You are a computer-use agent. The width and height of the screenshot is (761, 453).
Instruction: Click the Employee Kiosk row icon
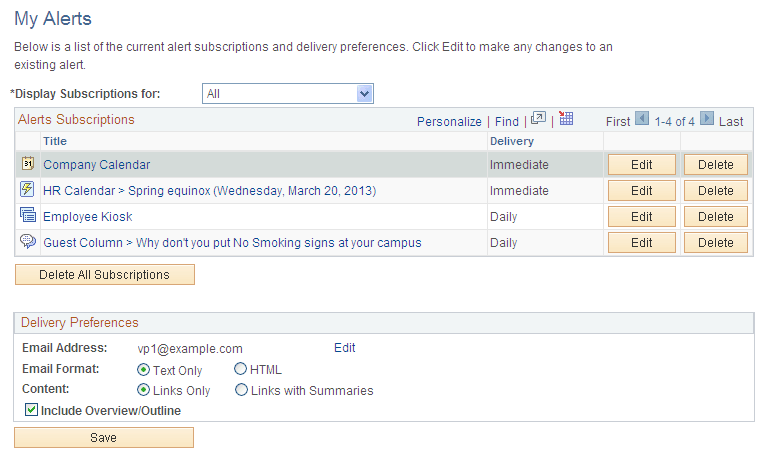(x=27, y=216)
